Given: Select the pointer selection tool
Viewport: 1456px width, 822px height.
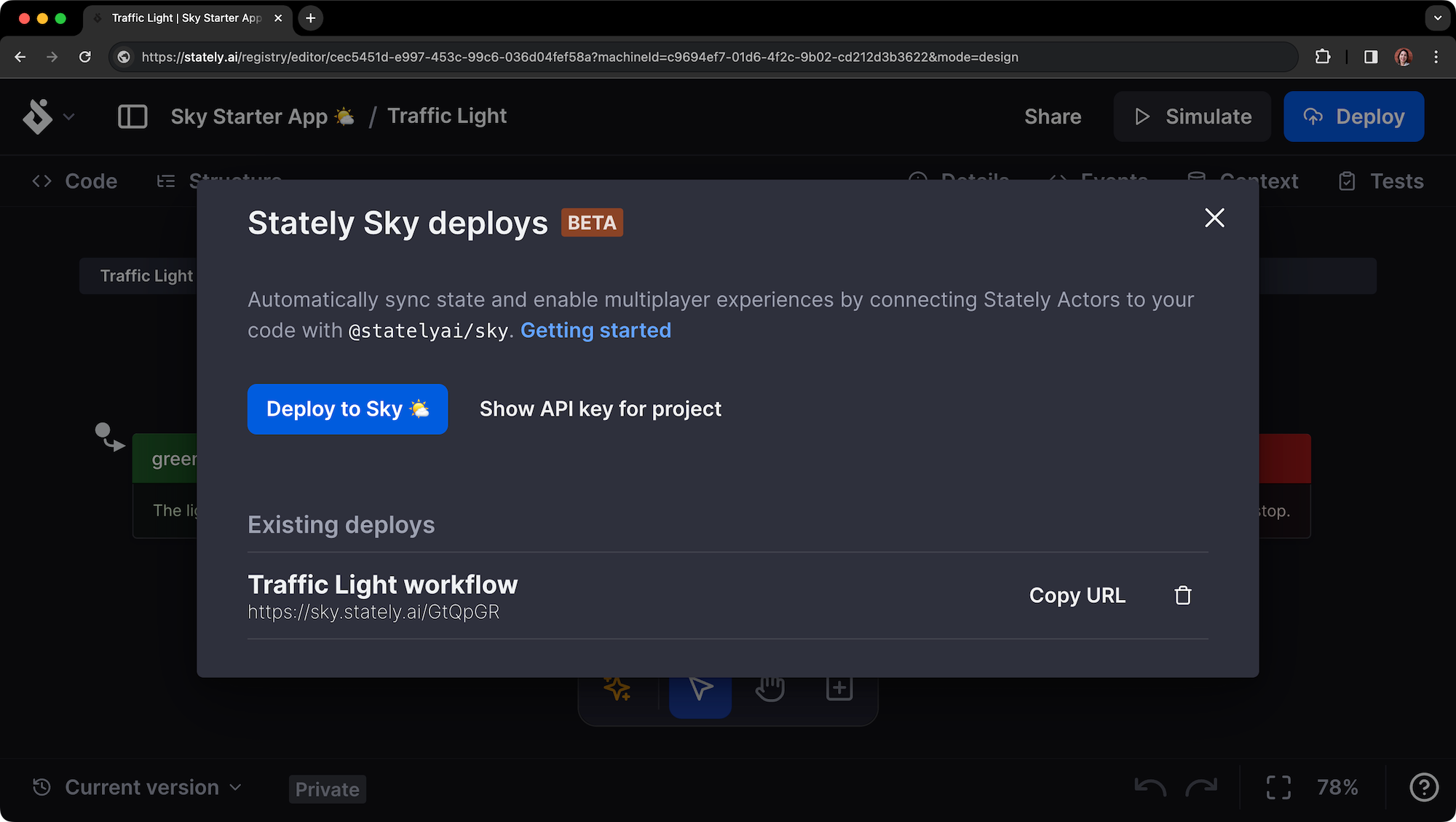Looking at the screenshot, I should [x=700, y=687].
